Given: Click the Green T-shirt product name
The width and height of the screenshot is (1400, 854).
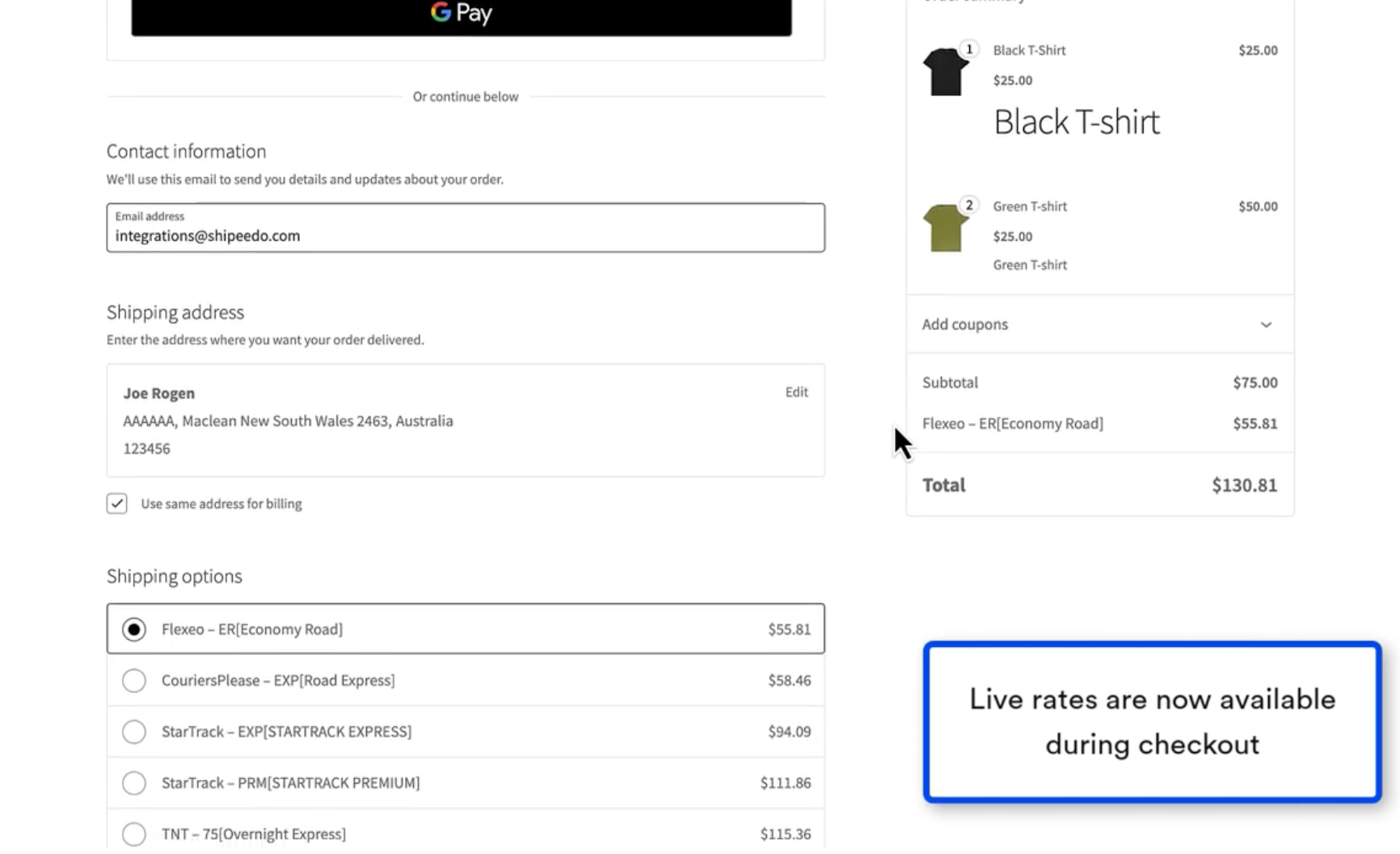Looking at the screenshot, I should [1030, 206].
